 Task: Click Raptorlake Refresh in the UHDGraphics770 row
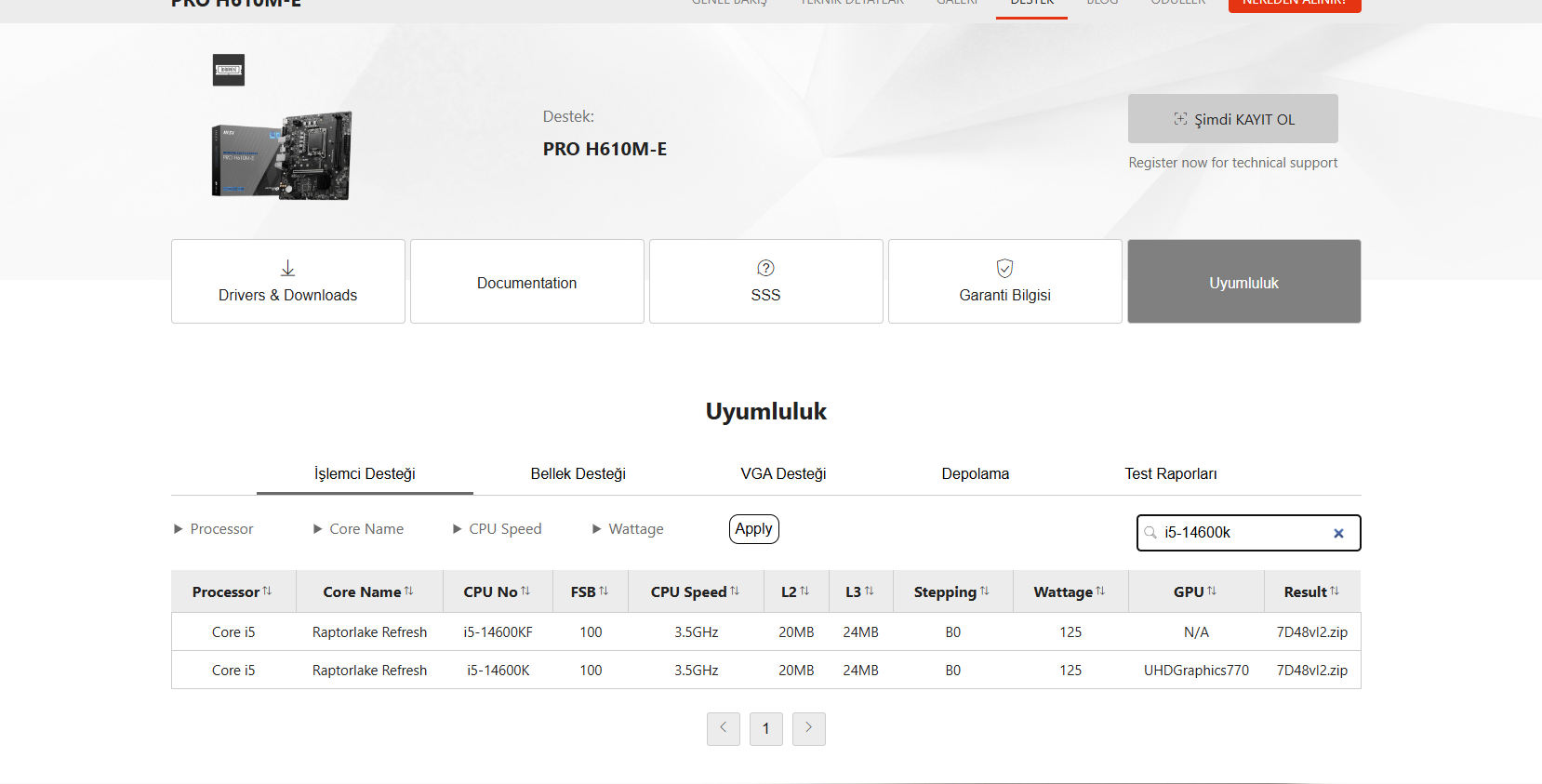[x=370, y=671]
